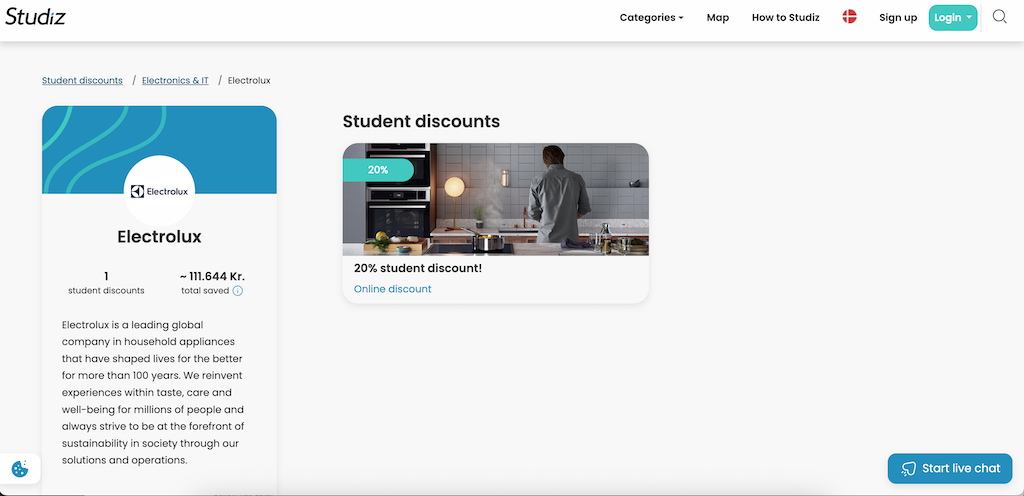Viewport: 1024px width, 496px height.
Task: Click the Studiz logo
Action: pos(35,17)
